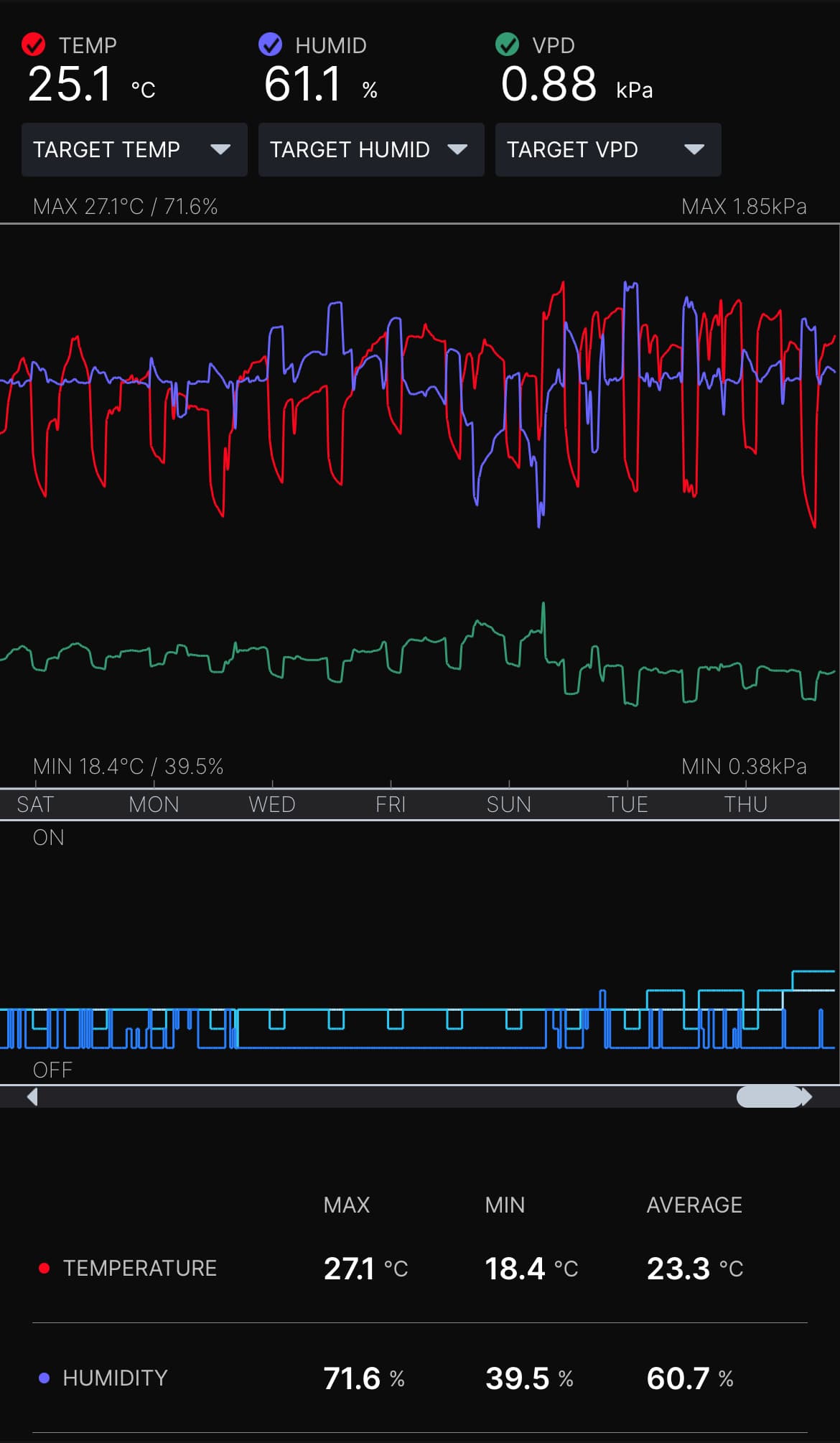Jump to the SUN day label

point(508,804)
